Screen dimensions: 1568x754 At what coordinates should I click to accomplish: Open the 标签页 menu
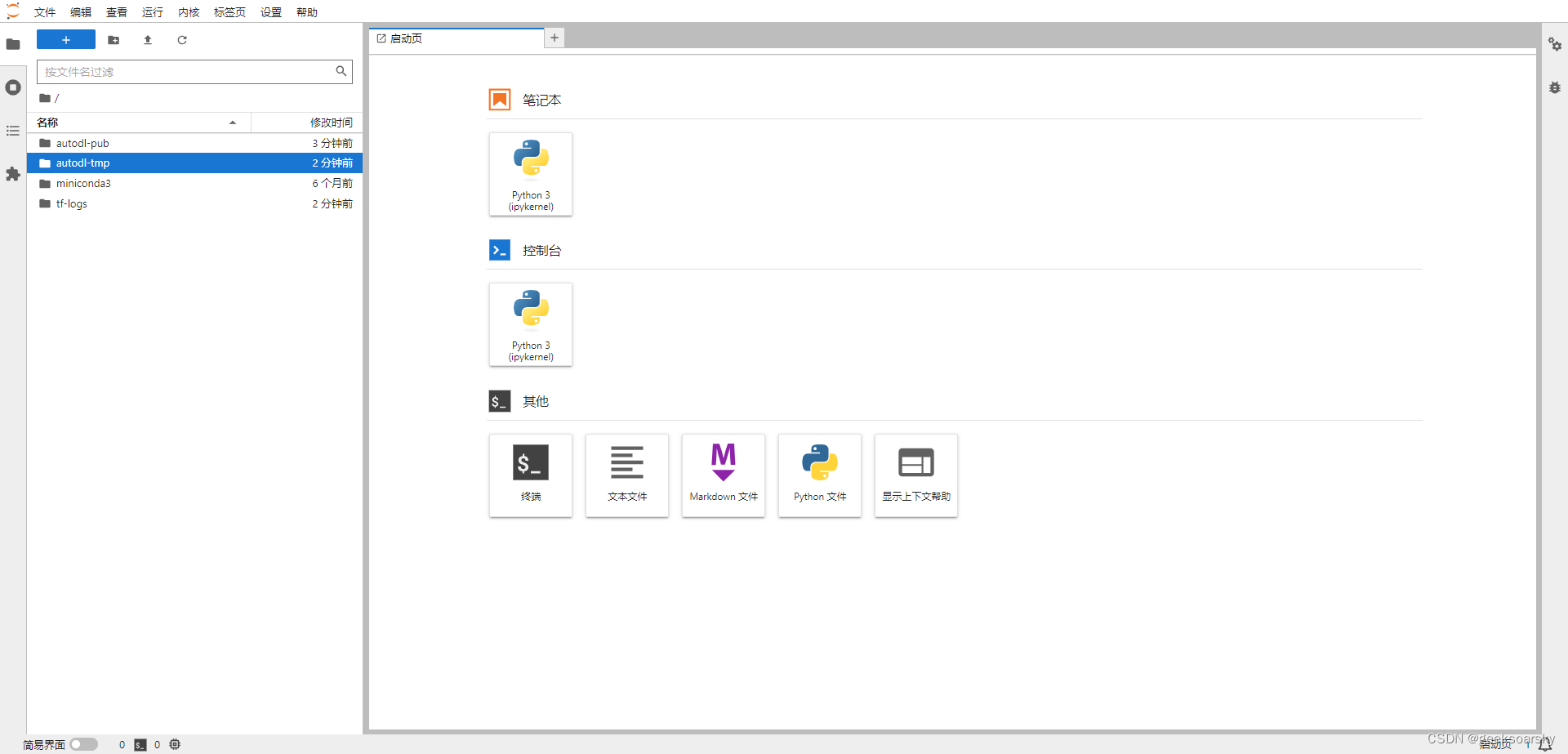click(x=229, y=12)
